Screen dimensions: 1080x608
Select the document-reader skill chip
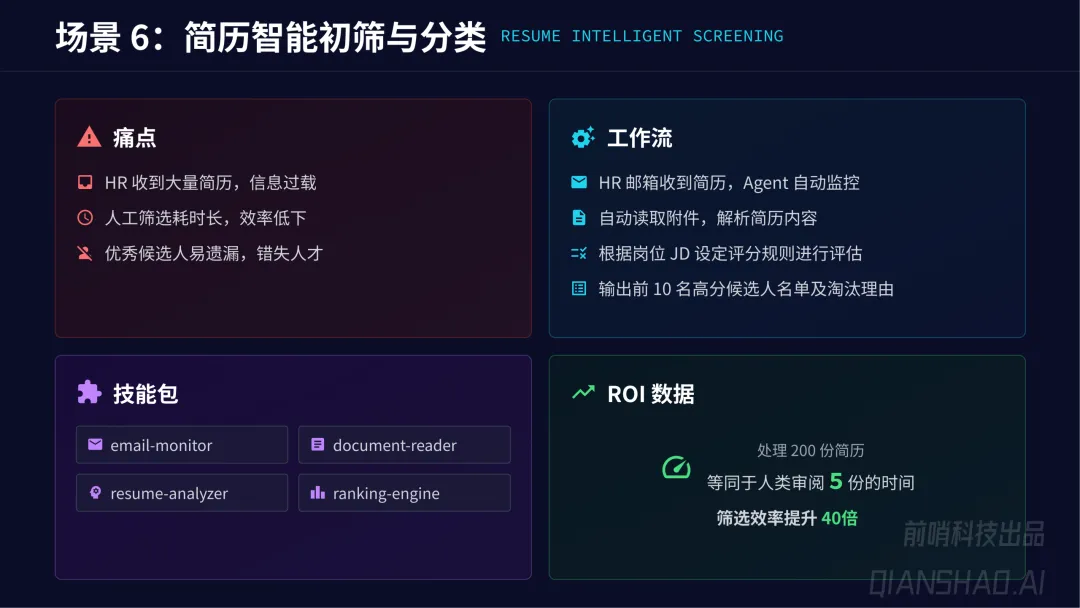(x=404, y=445)
